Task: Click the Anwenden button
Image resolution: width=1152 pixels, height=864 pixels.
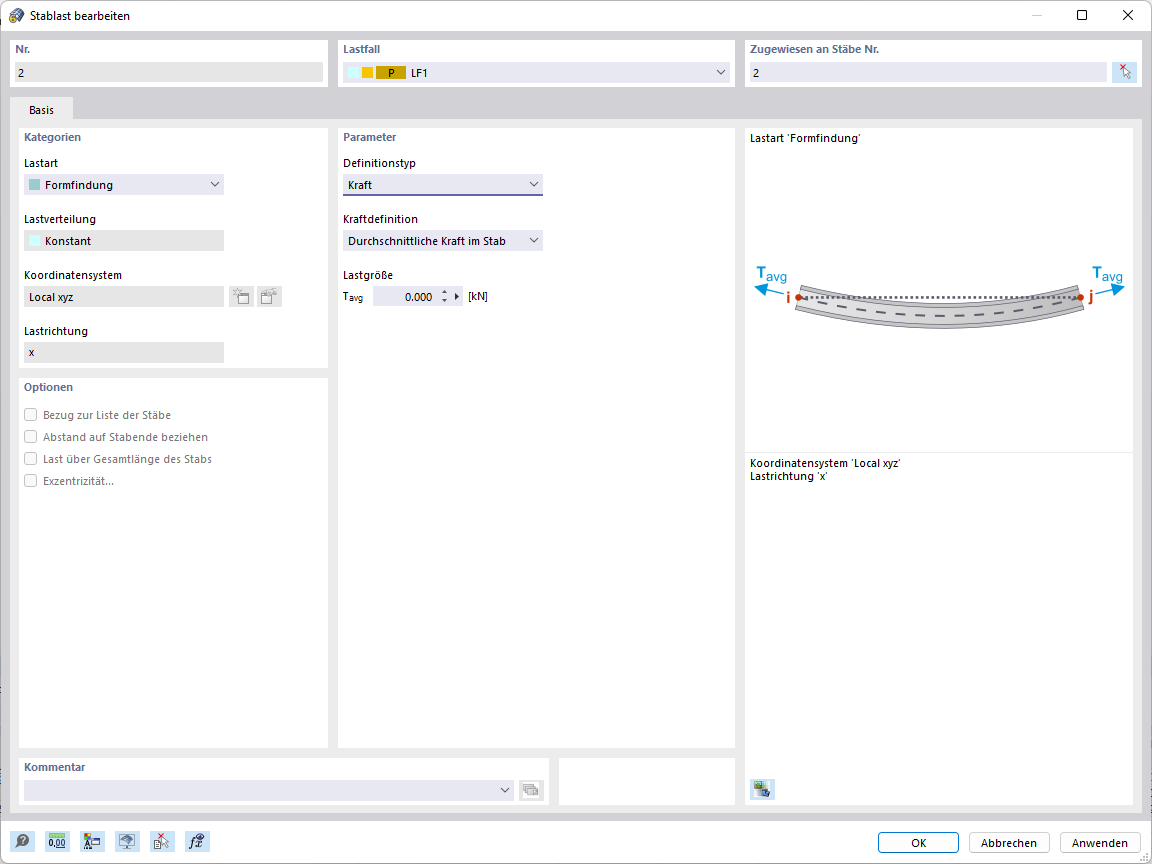Action: 1100,843
